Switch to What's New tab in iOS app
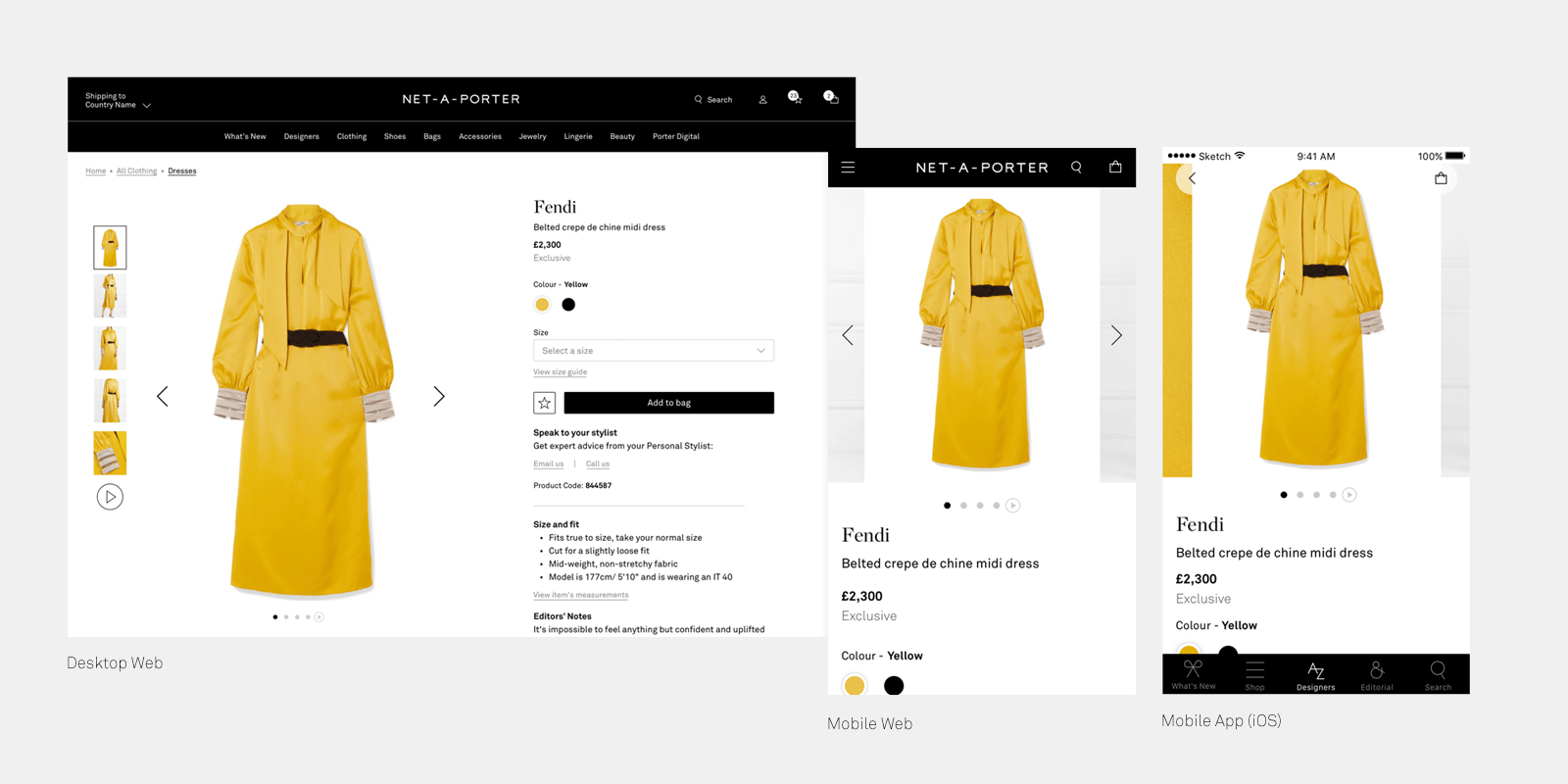Image resolution: width=1568 pixels, height=784 pixels. pos(1194,674)
